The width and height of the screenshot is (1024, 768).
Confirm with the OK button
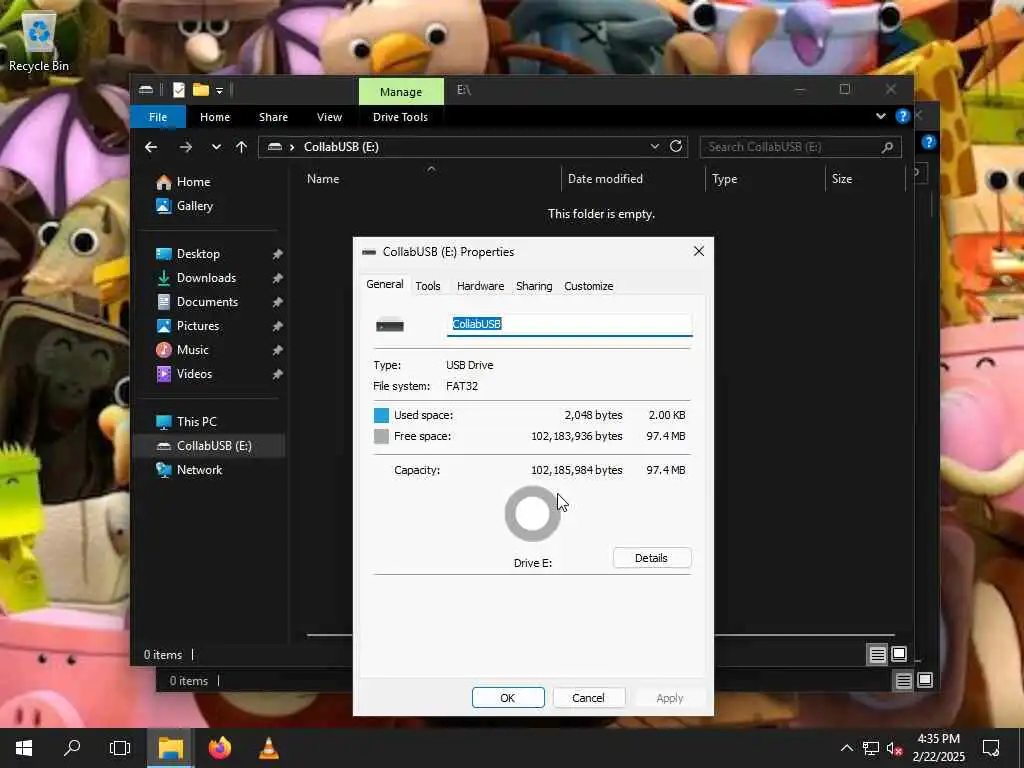[508, 697]
